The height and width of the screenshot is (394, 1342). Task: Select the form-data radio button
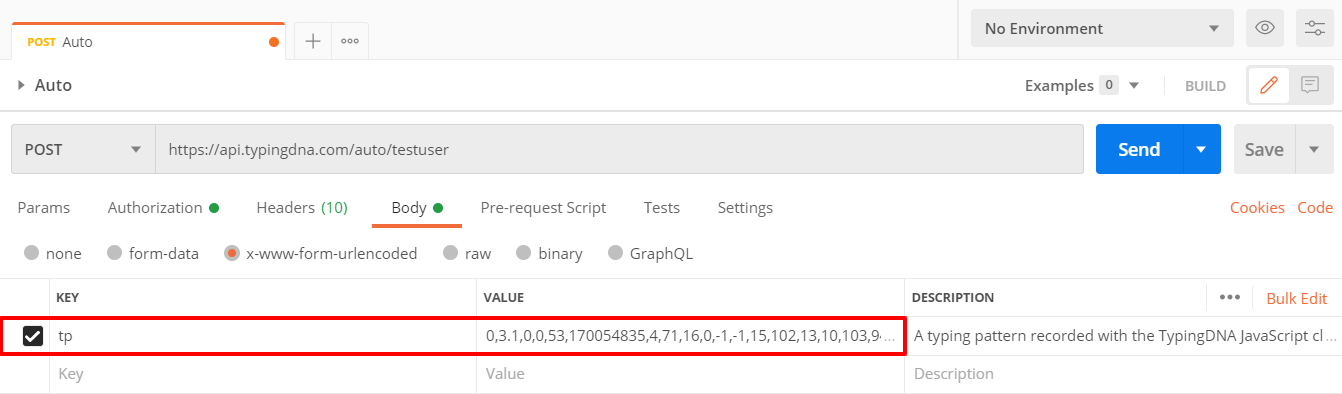[114, 254]
